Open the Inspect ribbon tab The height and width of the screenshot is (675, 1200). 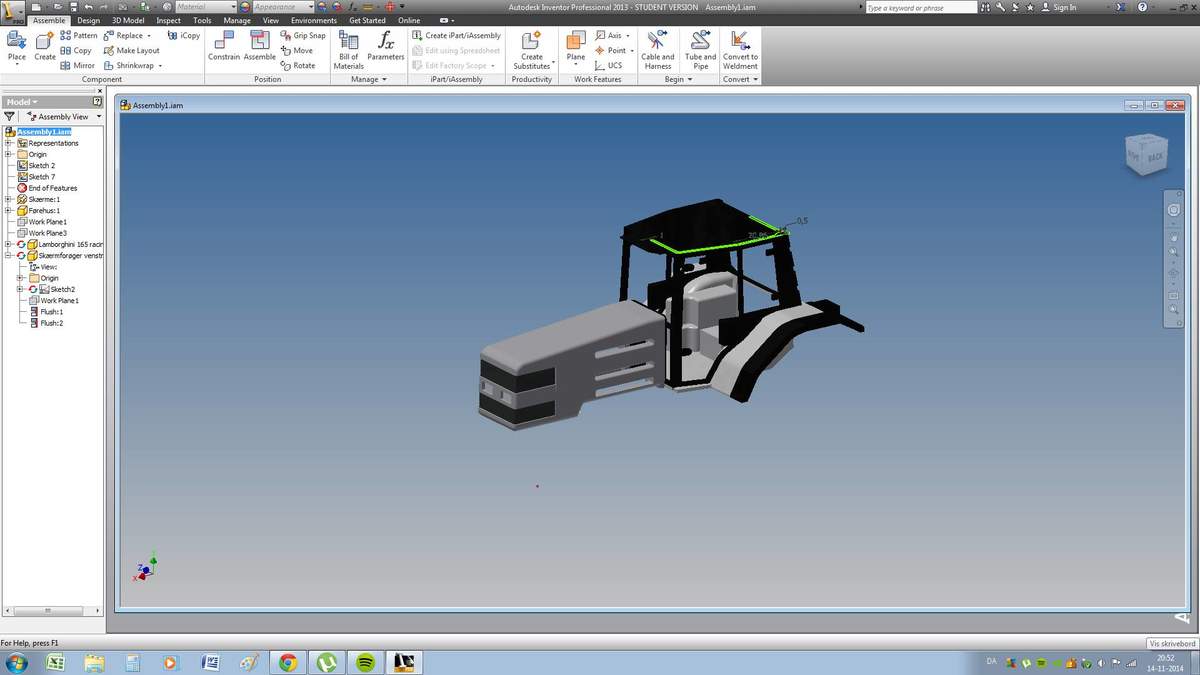point(168,20)
